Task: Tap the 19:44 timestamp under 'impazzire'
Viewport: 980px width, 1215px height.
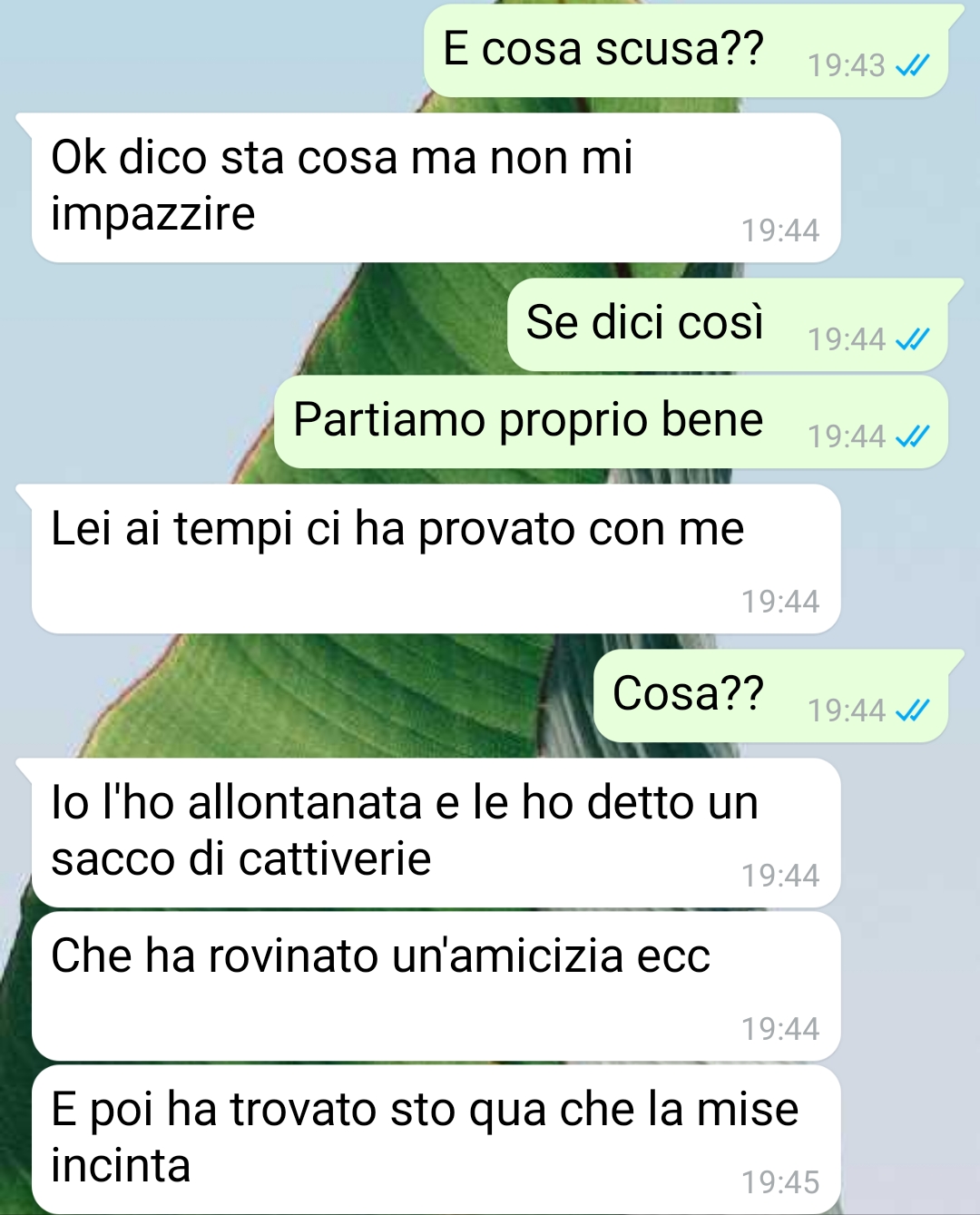Action: click(x=780, y=231)
